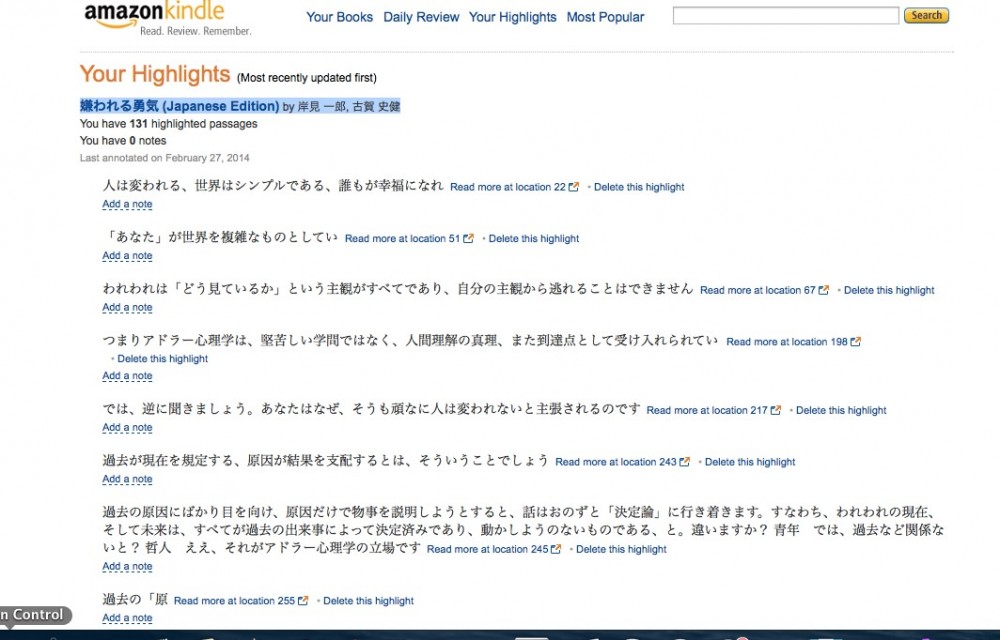Add a note under location 198 highlight
Screen dimensions: 1000x640
point(128,376)
